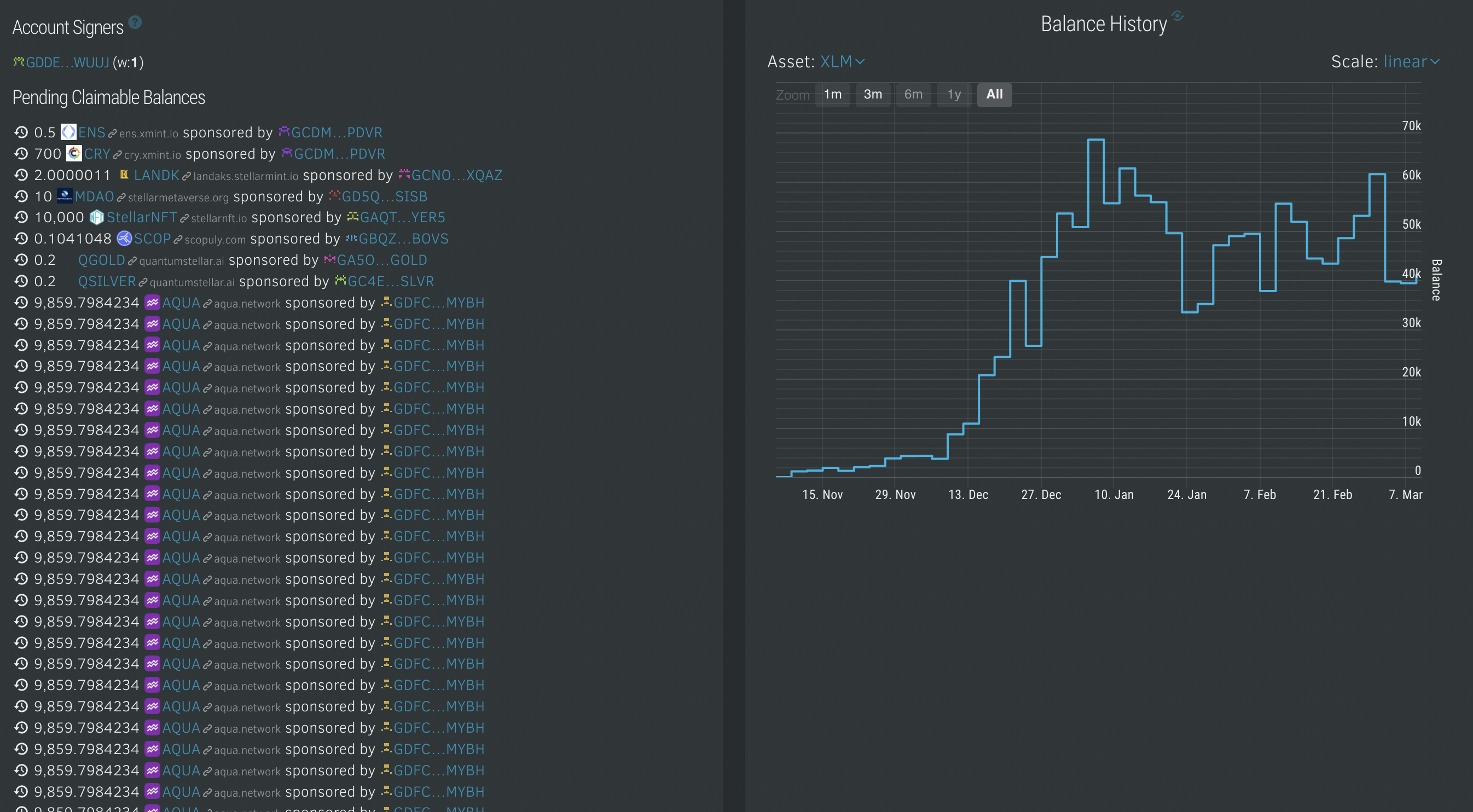Open signer account GDDE...WUUJ link
1473x812 pixels.
[x=67, y=62]
